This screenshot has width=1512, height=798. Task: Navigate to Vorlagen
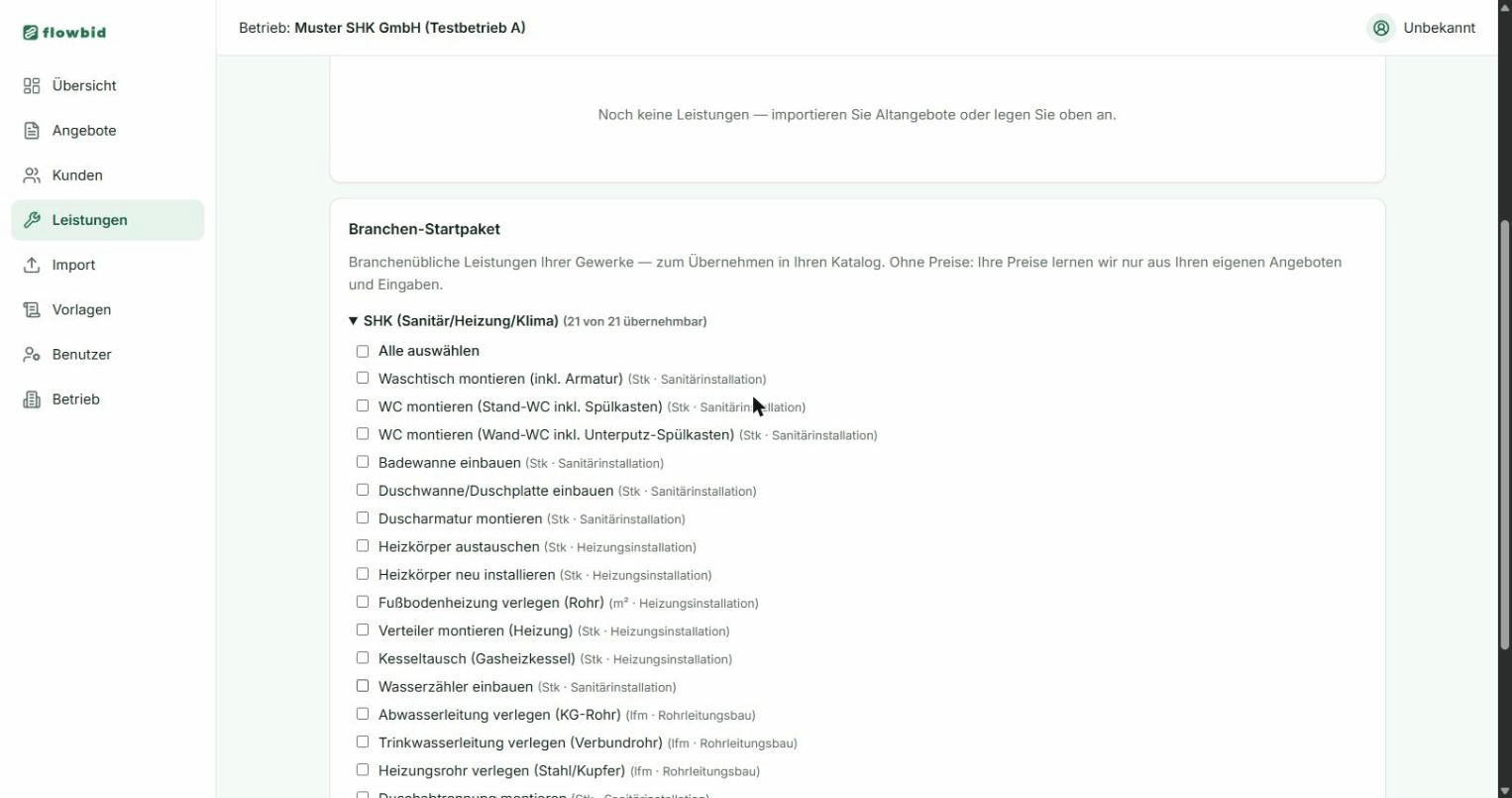[x=107, y=309]
